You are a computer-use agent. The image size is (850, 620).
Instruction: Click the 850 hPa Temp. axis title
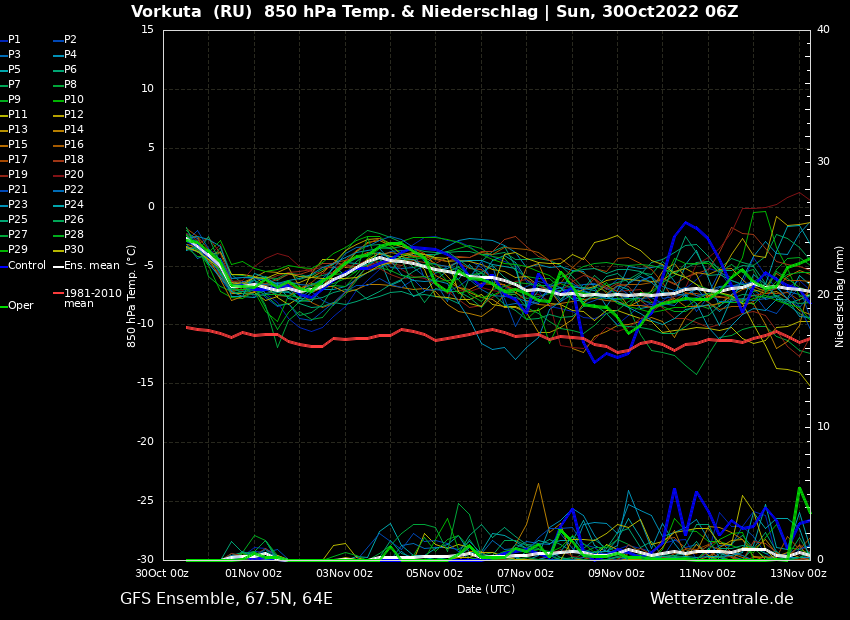click(x=132, y=296)
